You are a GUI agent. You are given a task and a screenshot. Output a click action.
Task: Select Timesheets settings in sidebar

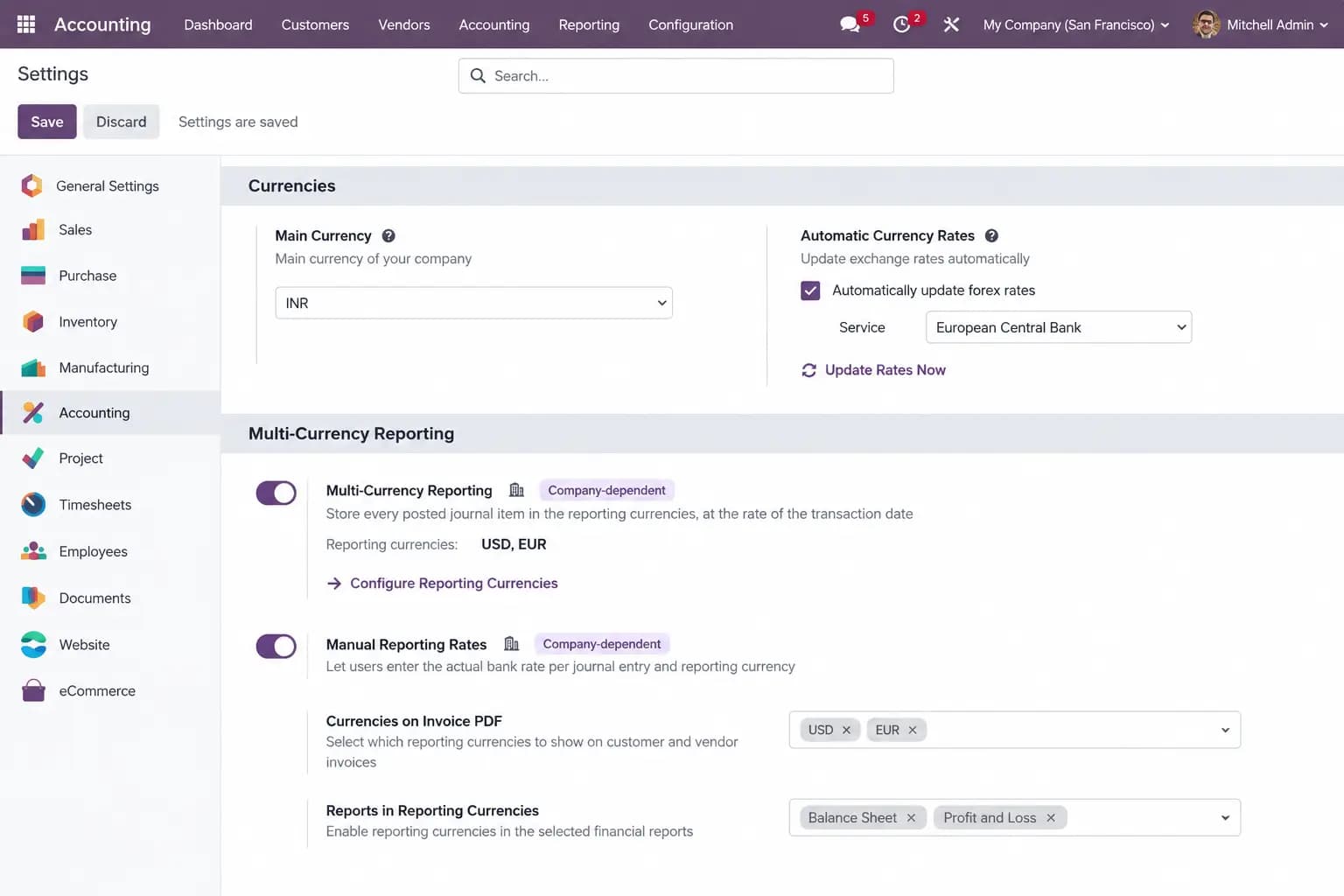110,505
